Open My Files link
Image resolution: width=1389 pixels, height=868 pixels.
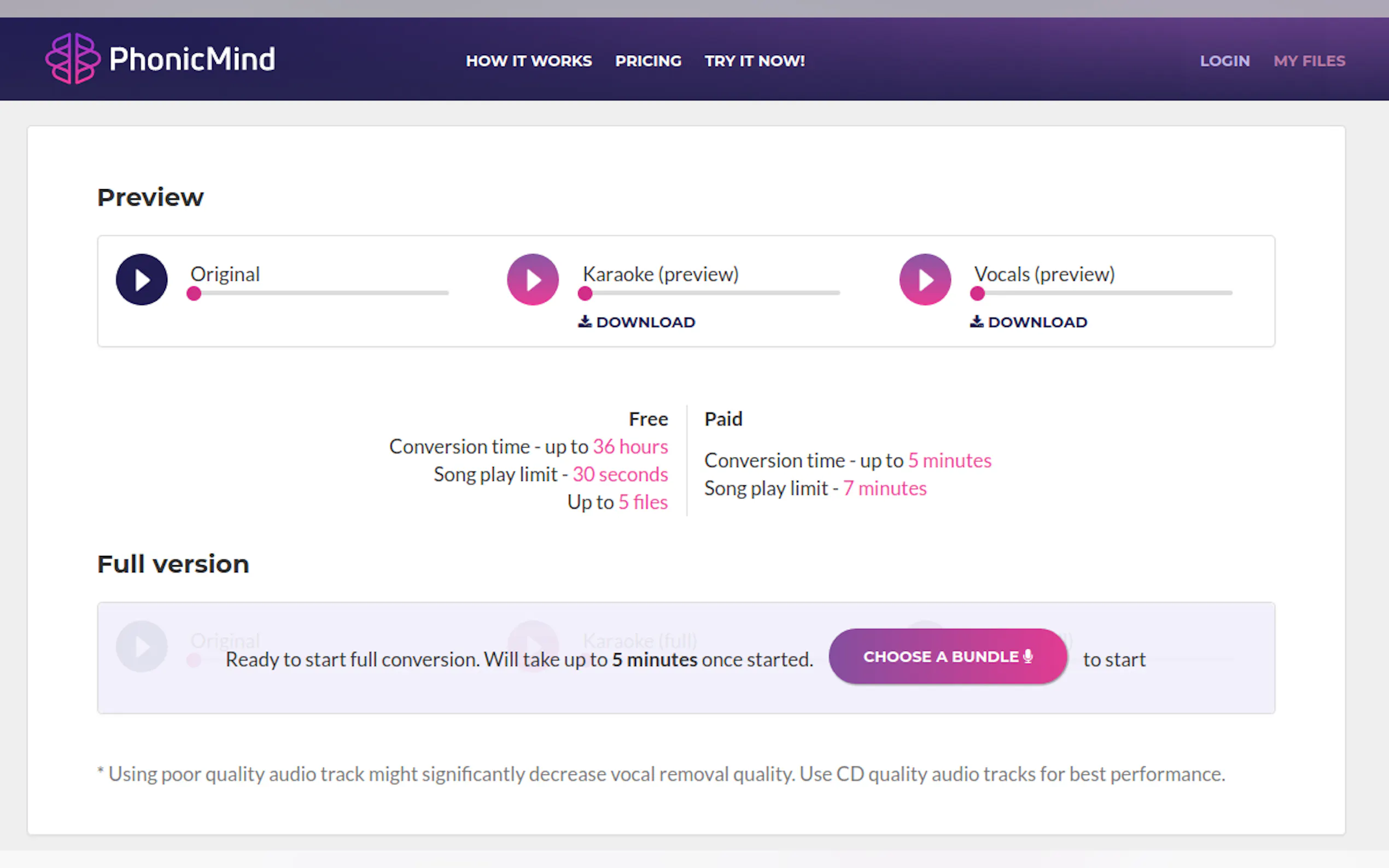click(x=1309, y=61)
